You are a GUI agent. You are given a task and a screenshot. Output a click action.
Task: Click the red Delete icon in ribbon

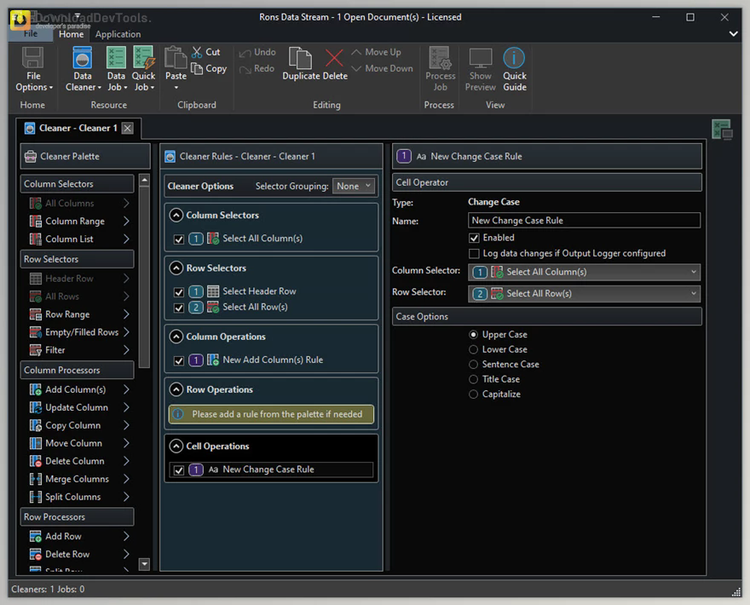tap(335, 60)
